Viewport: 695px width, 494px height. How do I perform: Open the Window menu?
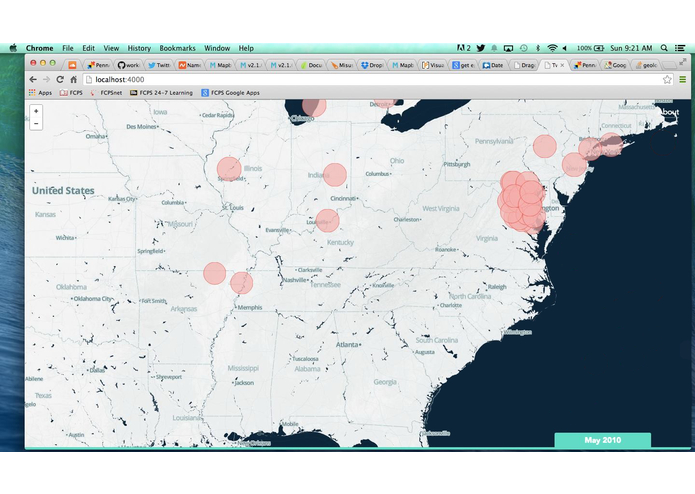(x=217, y=48)
